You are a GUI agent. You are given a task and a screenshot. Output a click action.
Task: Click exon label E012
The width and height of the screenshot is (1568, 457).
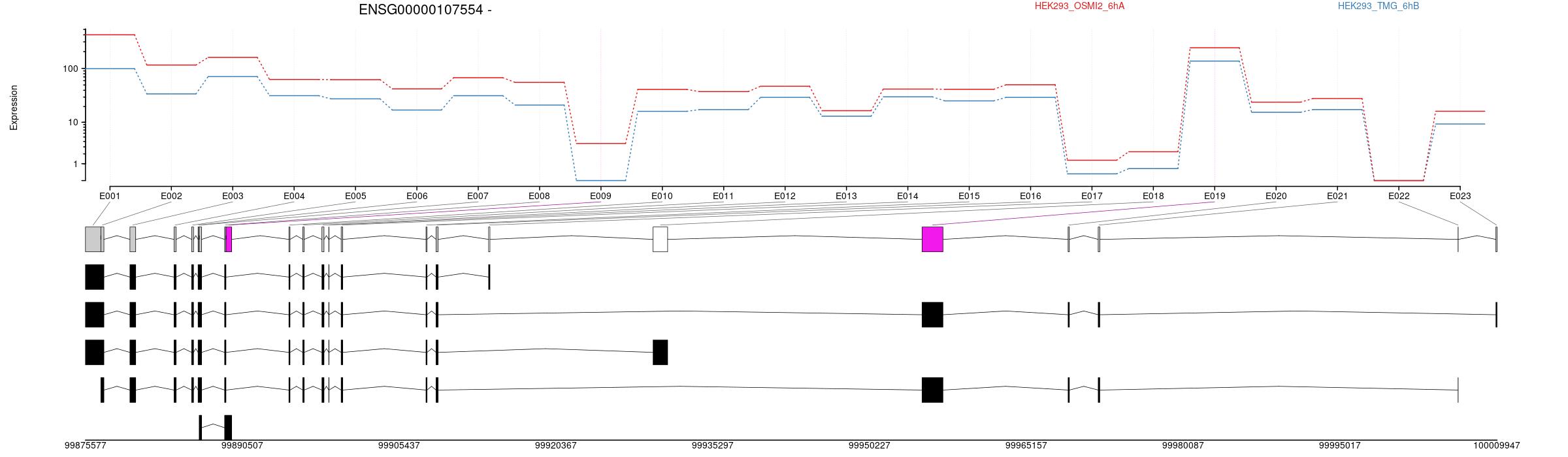[785, 196]
